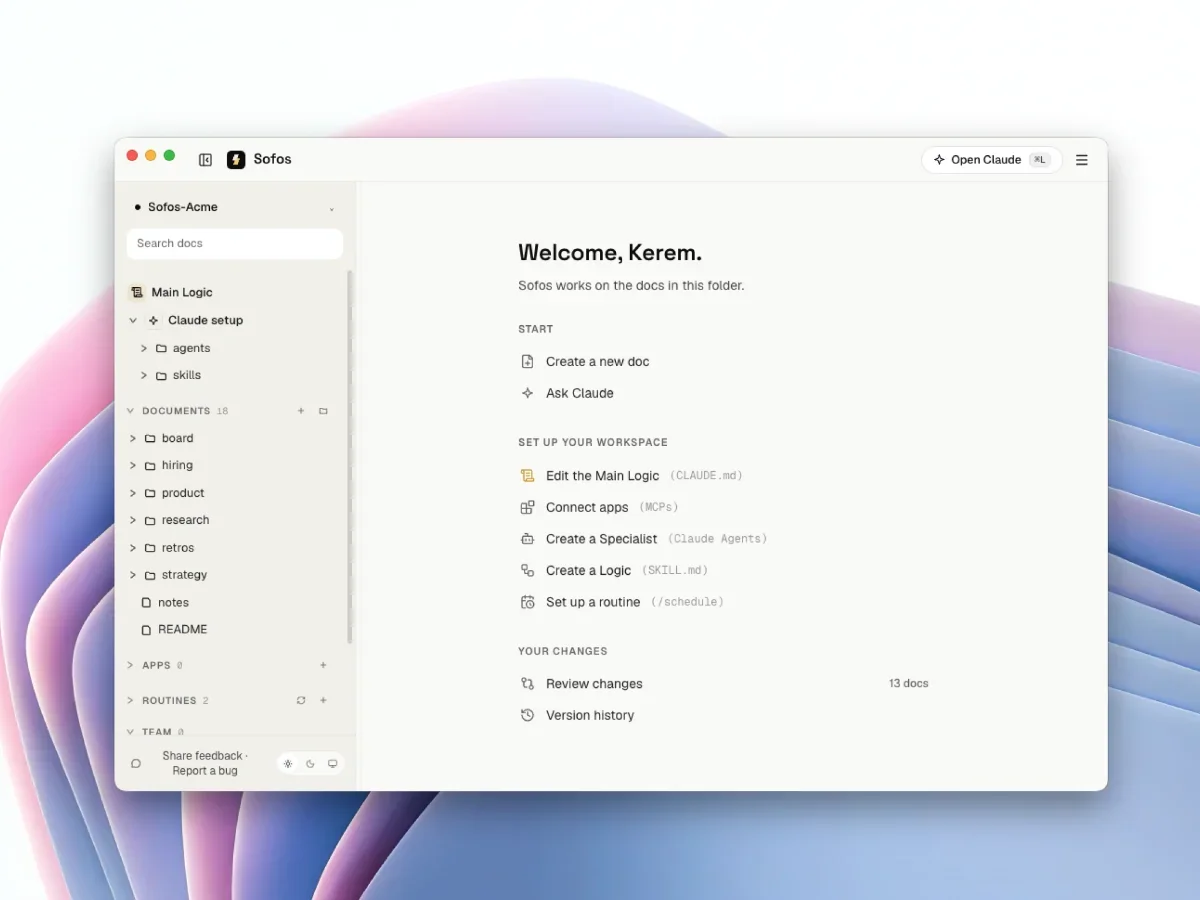The width and height of the screenshot is (1200, 900).
Task: Expand the product folder chevron
Action: click(133, 493)
